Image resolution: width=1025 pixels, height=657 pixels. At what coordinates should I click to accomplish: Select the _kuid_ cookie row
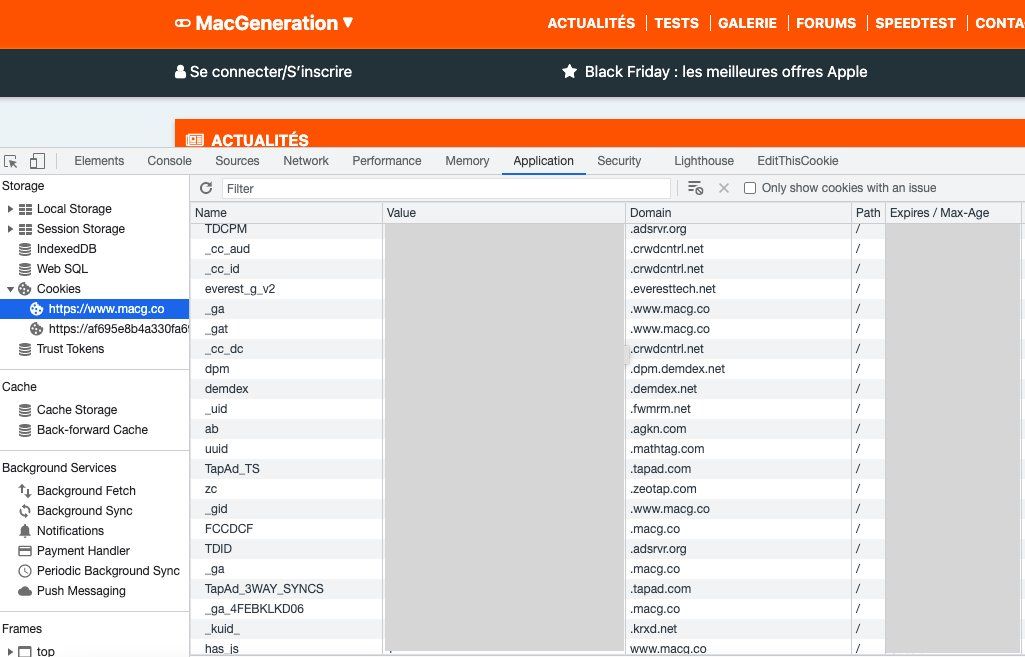[607, 629]
